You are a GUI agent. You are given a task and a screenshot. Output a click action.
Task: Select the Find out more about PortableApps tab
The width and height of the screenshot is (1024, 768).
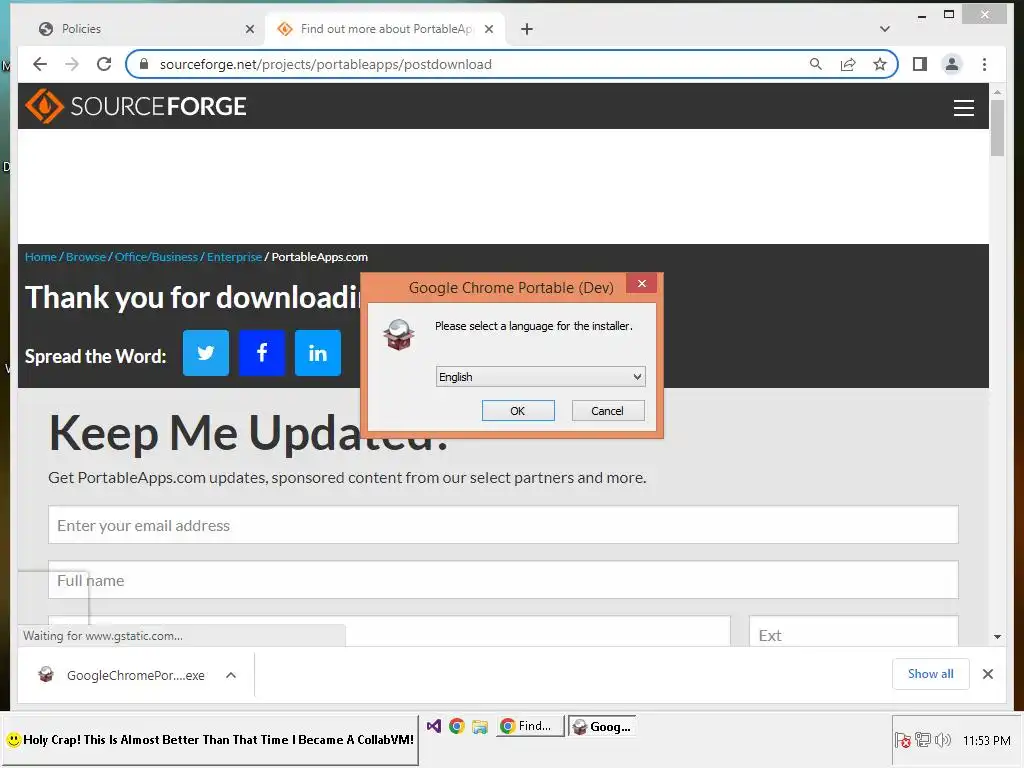point(385,29)
